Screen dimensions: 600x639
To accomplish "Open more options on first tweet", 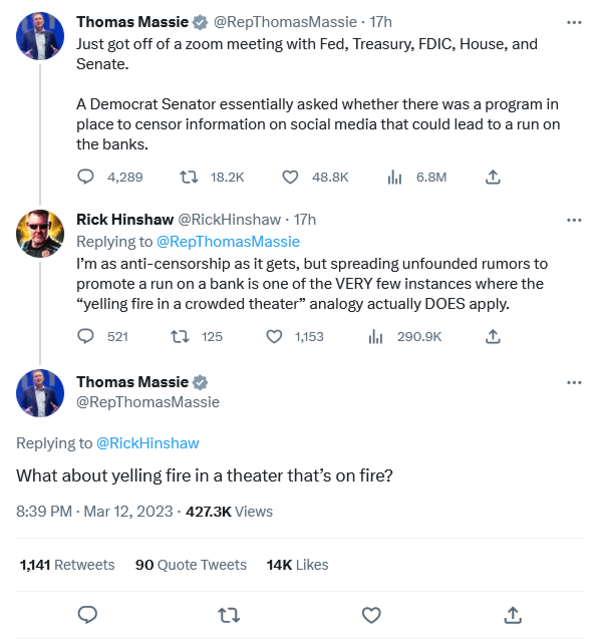I will click(x=574, y=21).
